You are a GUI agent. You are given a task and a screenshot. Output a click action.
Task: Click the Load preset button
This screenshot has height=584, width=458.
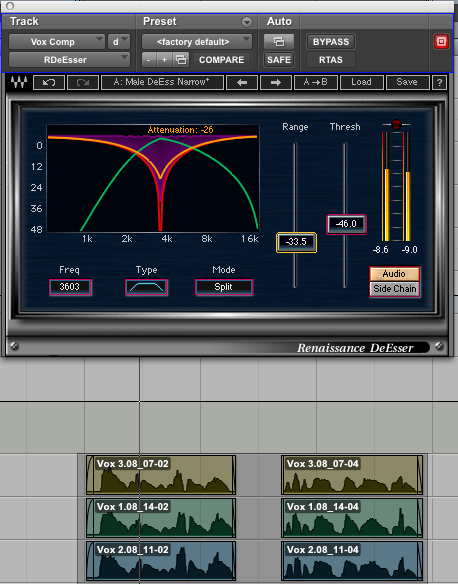pyautogui.click(x=362, y=82)
